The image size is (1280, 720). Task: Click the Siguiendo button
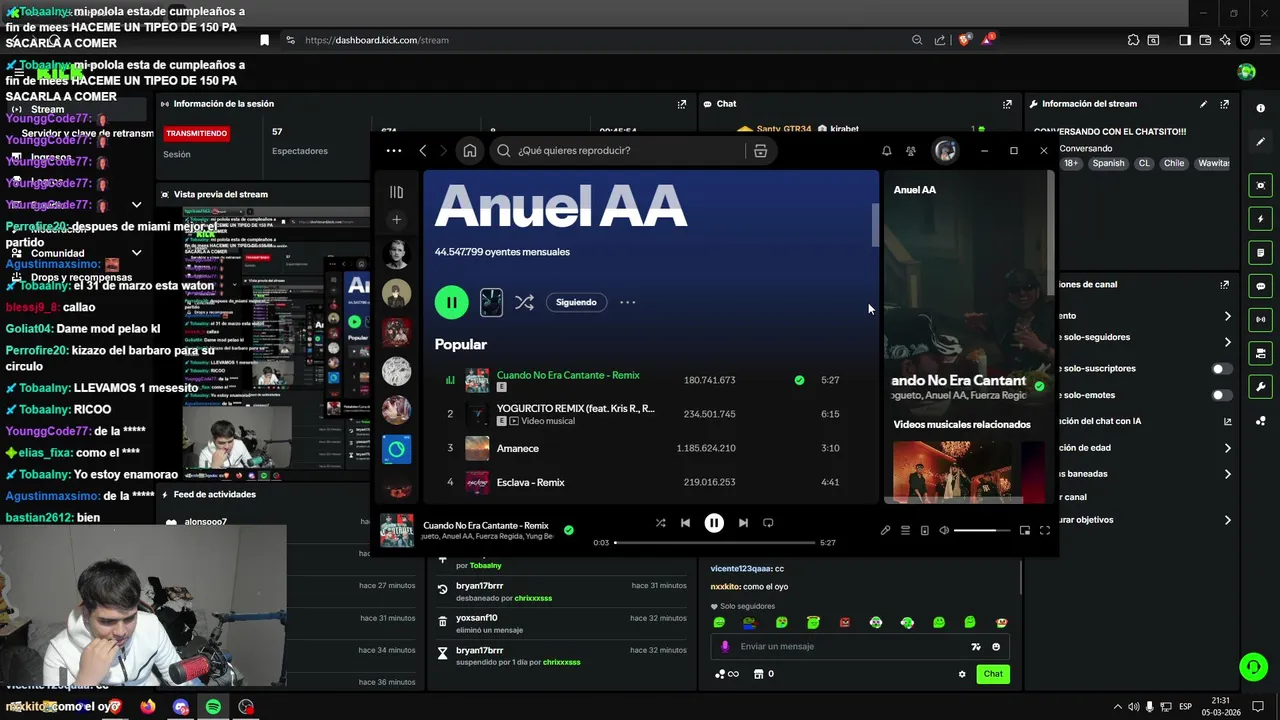click(576, 302)
